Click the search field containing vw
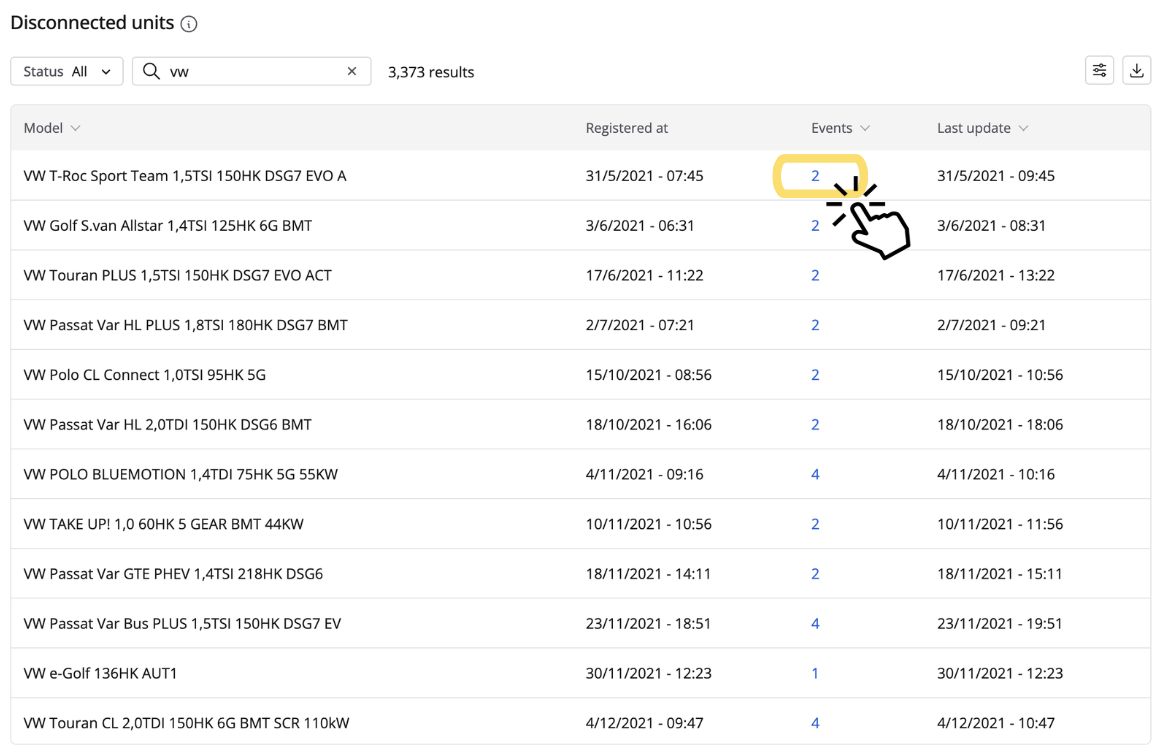This screenshot has width=1164, height=756. [x=250, y=71]
